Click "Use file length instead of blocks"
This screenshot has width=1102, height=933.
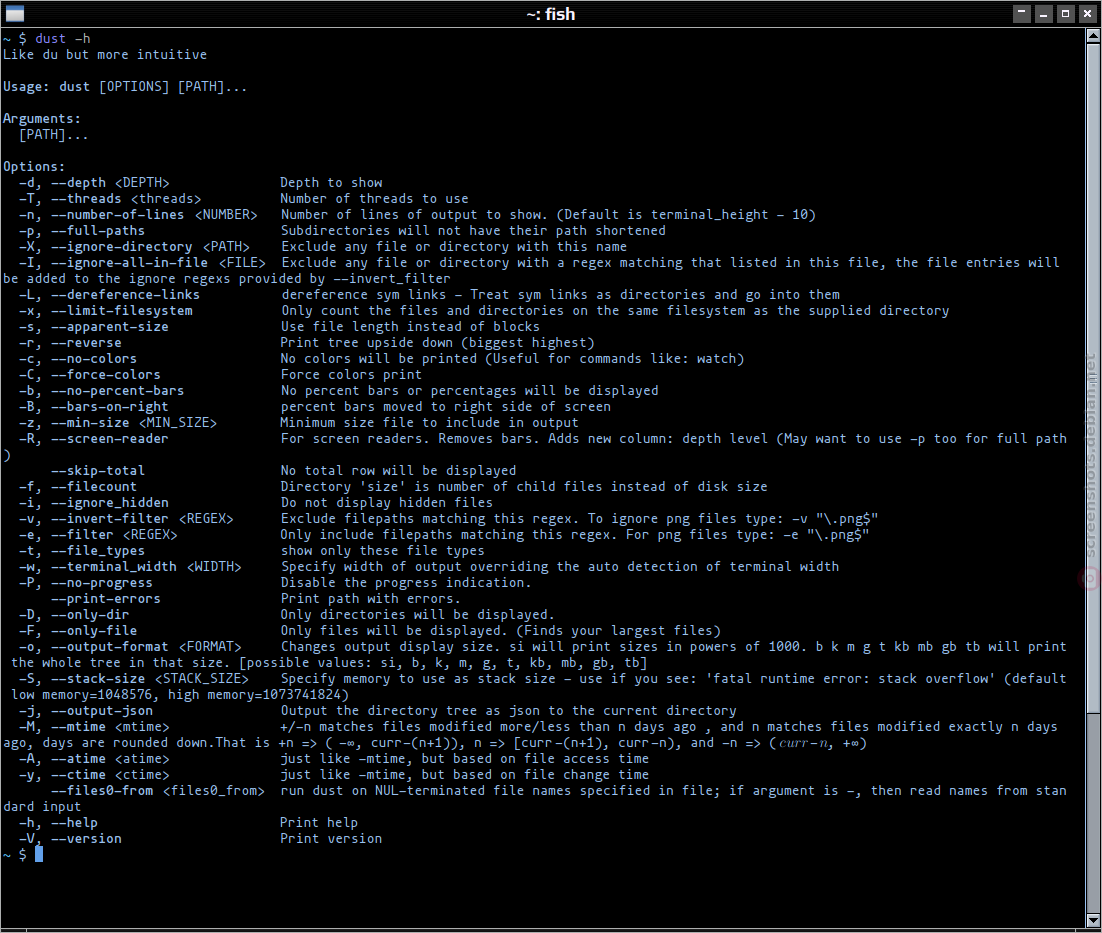[410, 327]
